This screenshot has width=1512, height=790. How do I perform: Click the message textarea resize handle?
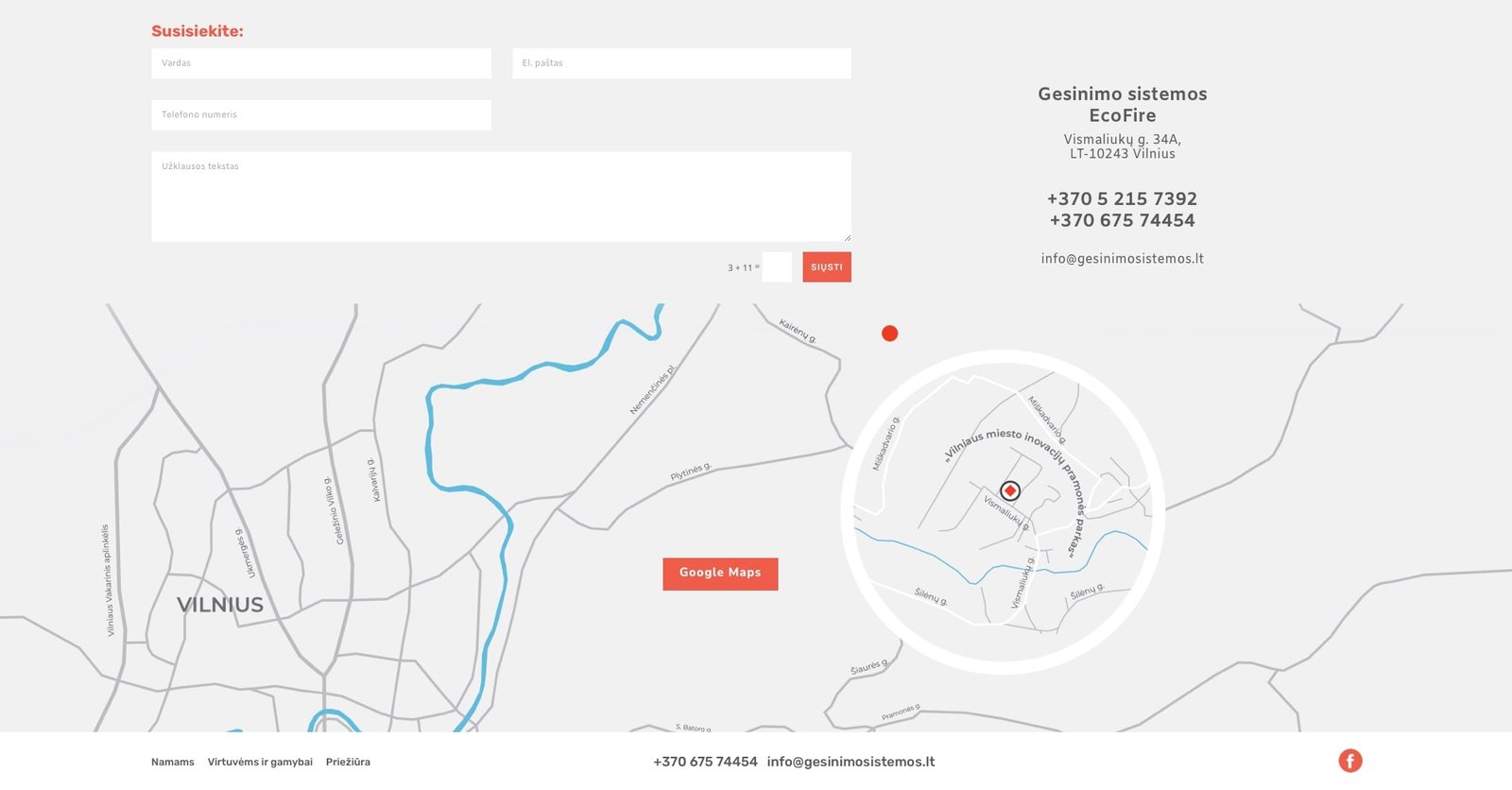847,237
